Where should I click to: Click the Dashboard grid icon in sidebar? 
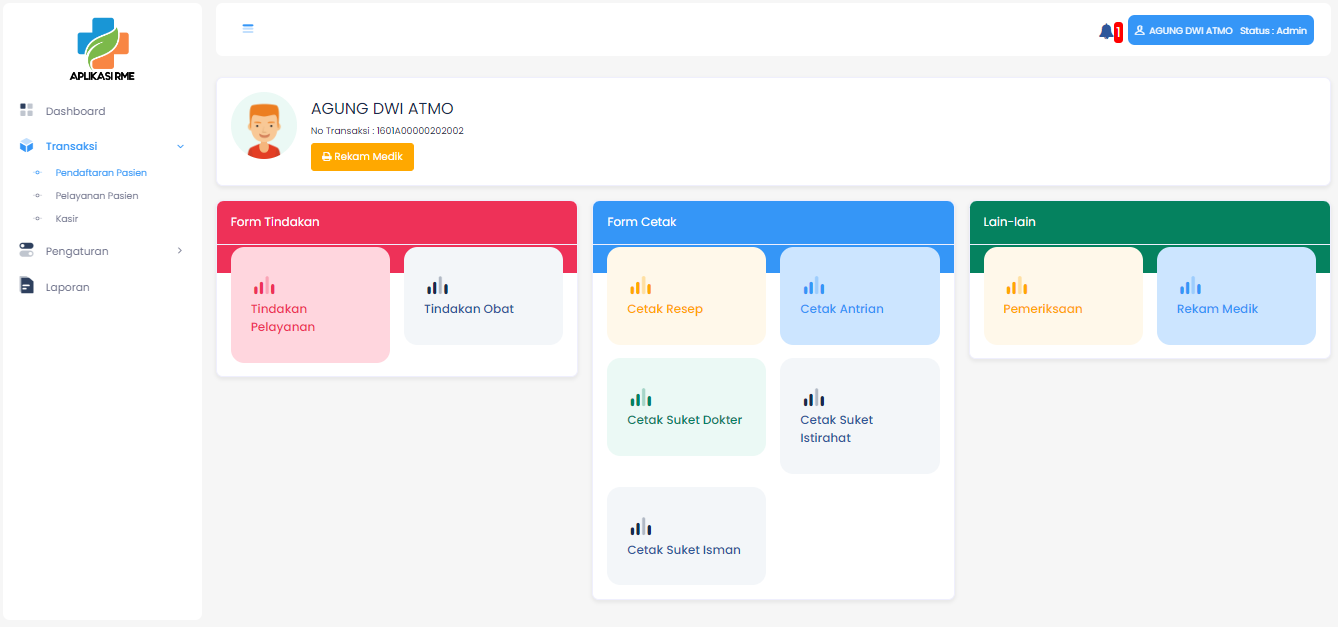(27, 110)
